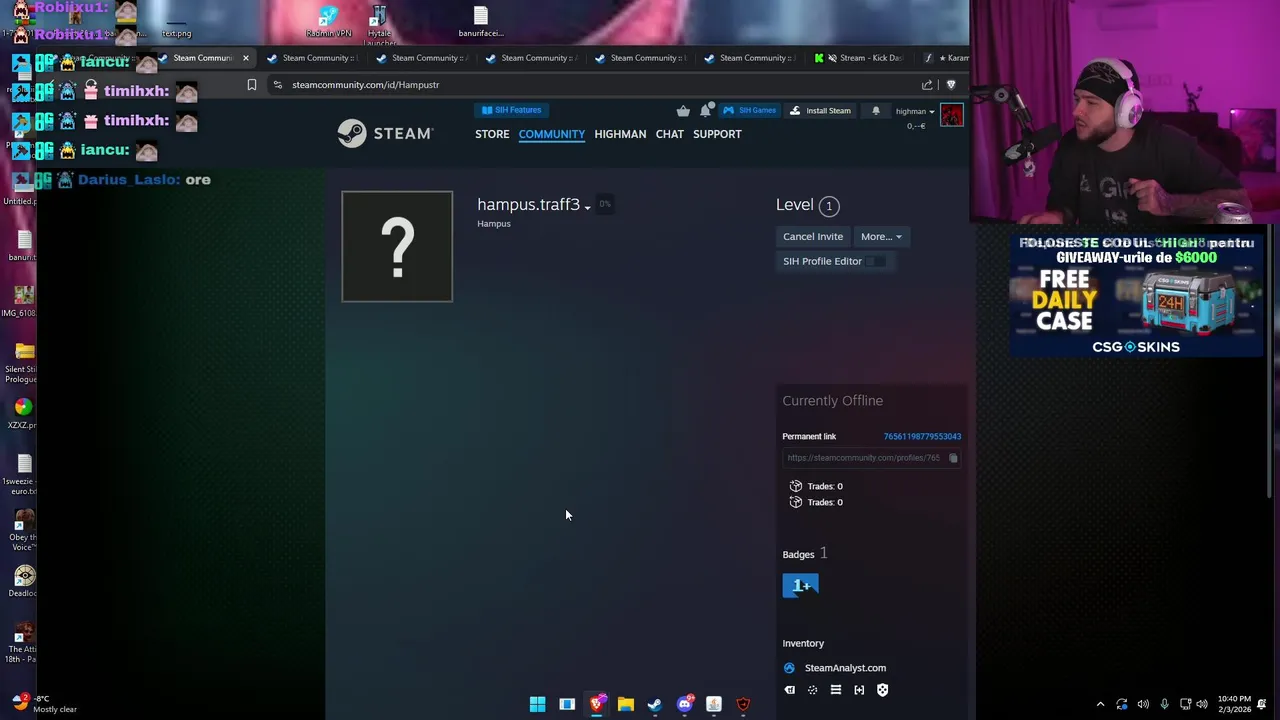Screen dimensions: 1280x720
Task: Open Discord on taskbar
Action: [684, 704]
